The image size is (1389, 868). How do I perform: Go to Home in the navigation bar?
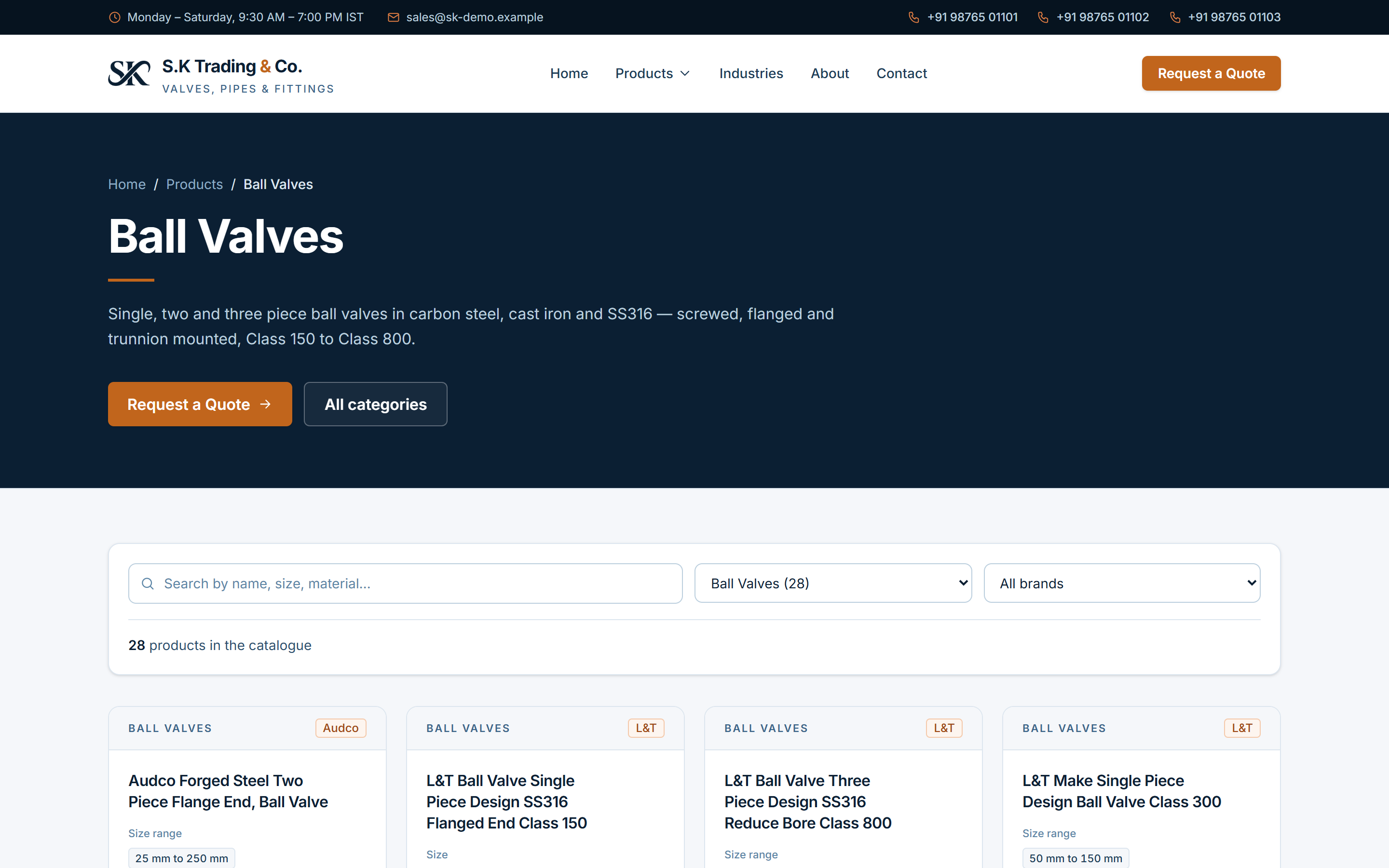569,73
